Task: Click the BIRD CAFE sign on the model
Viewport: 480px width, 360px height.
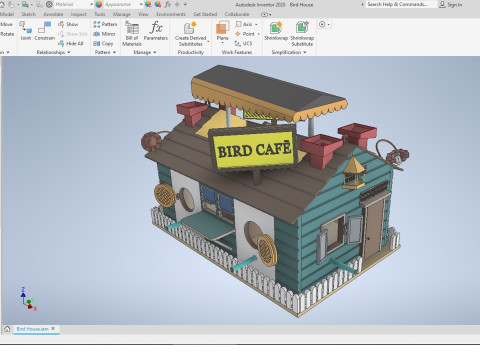Action: click(253, 149)
